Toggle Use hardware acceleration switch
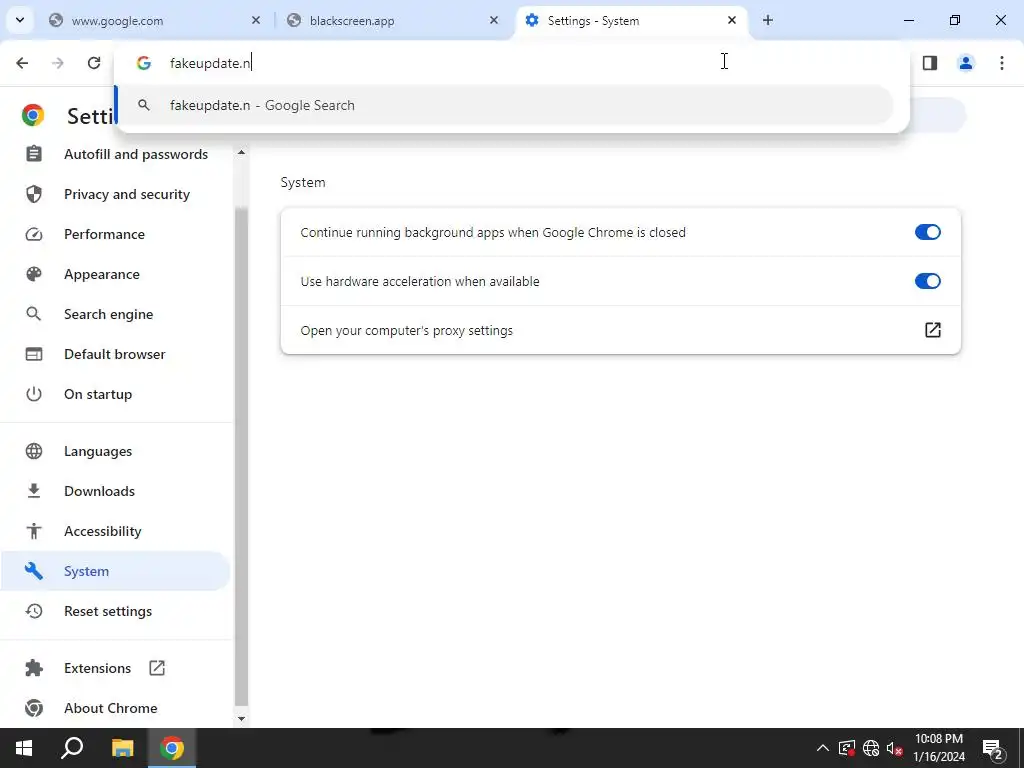This screenshot has height=768, width=1024. [x=927, y=281]
